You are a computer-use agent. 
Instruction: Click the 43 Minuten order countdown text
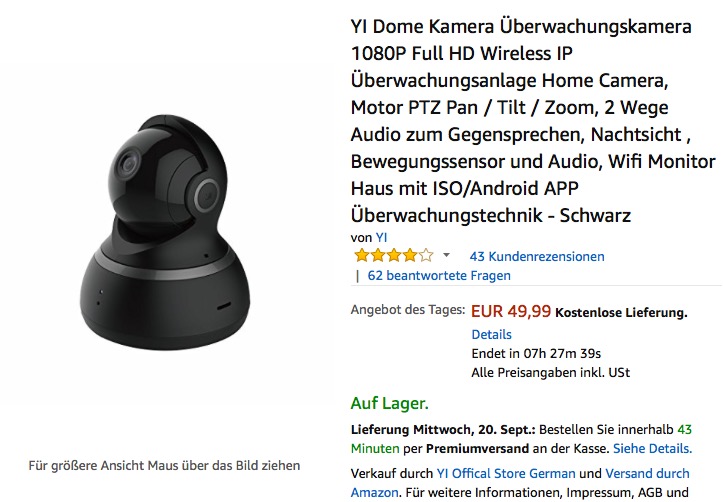tap(521, 439)
